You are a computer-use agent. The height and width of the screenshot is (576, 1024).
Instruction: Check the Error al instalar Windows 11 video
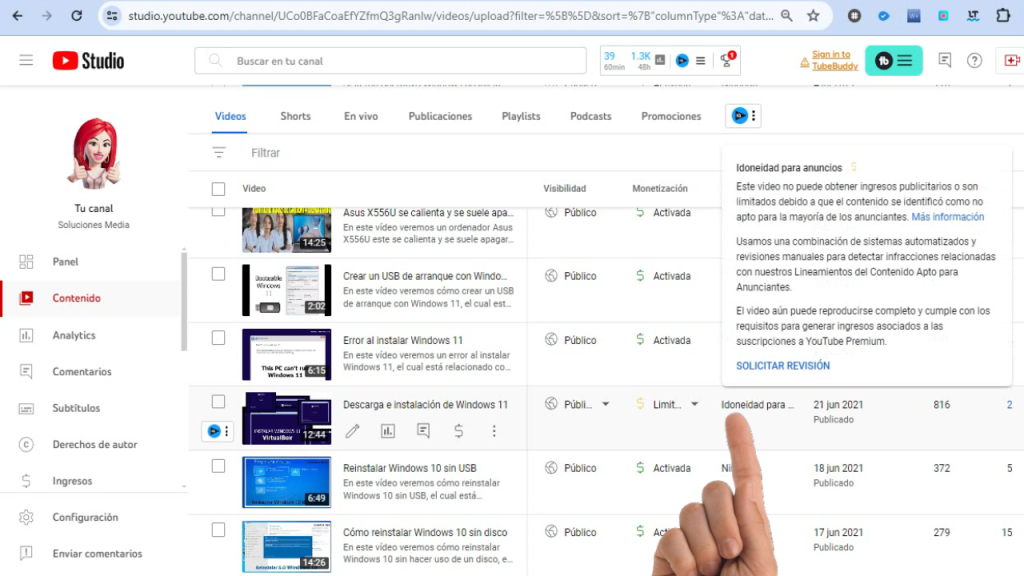[219, 338]
